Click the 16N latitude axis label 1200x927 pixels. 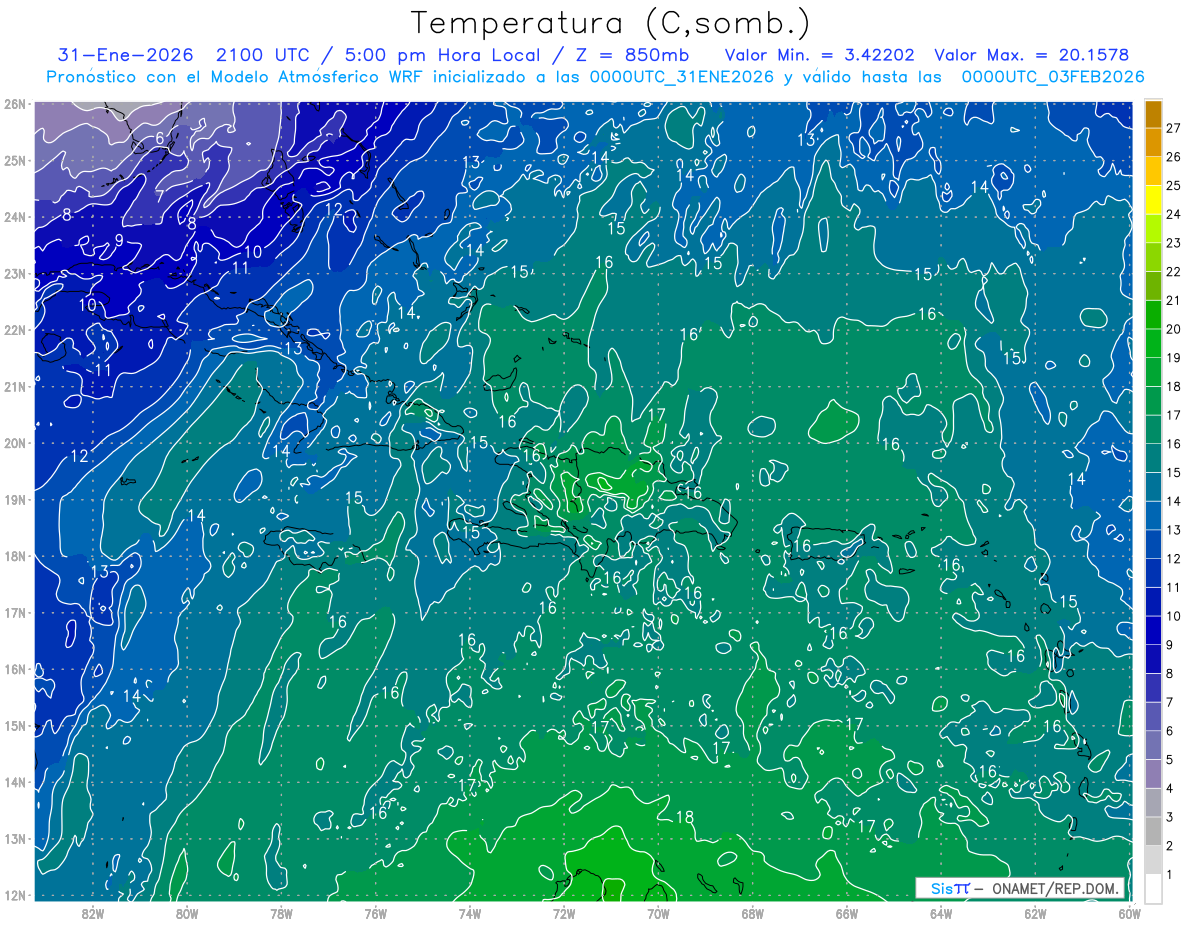click(x=14, y=669)
